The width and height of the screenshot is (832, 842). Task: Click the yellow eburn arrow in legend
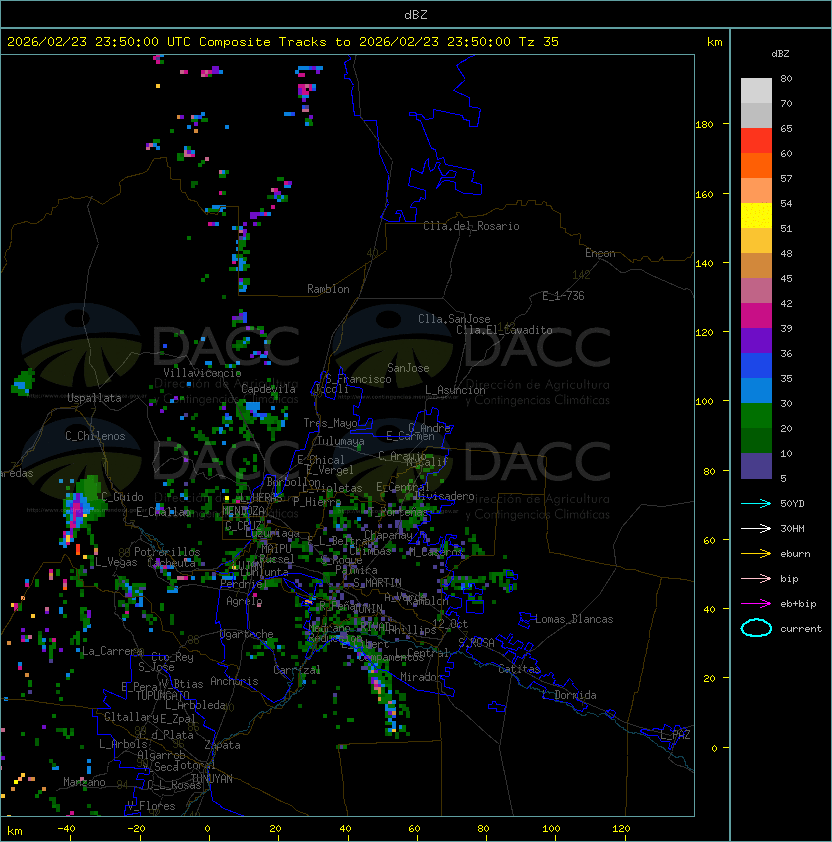click(x=756, y=554)
